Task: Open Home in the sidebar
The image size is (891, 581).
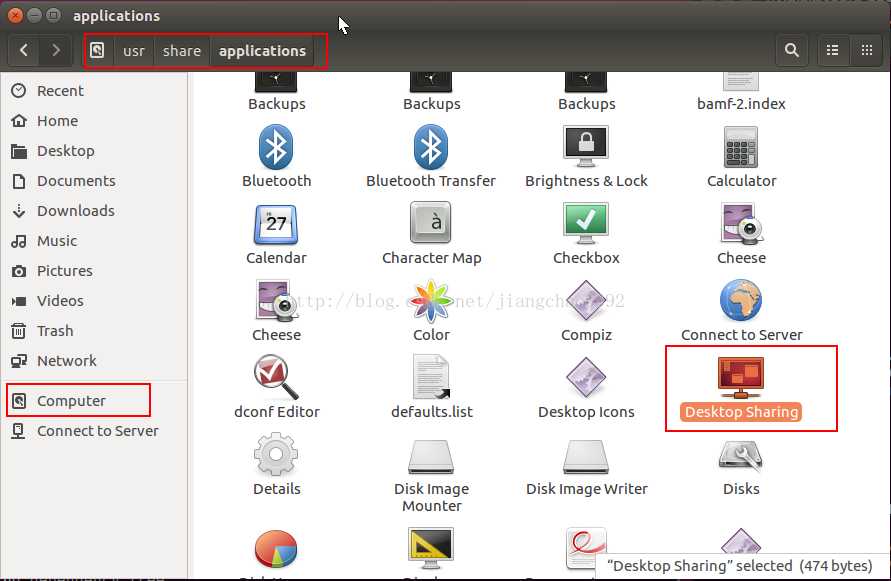Action: click(x=94, y=121)
